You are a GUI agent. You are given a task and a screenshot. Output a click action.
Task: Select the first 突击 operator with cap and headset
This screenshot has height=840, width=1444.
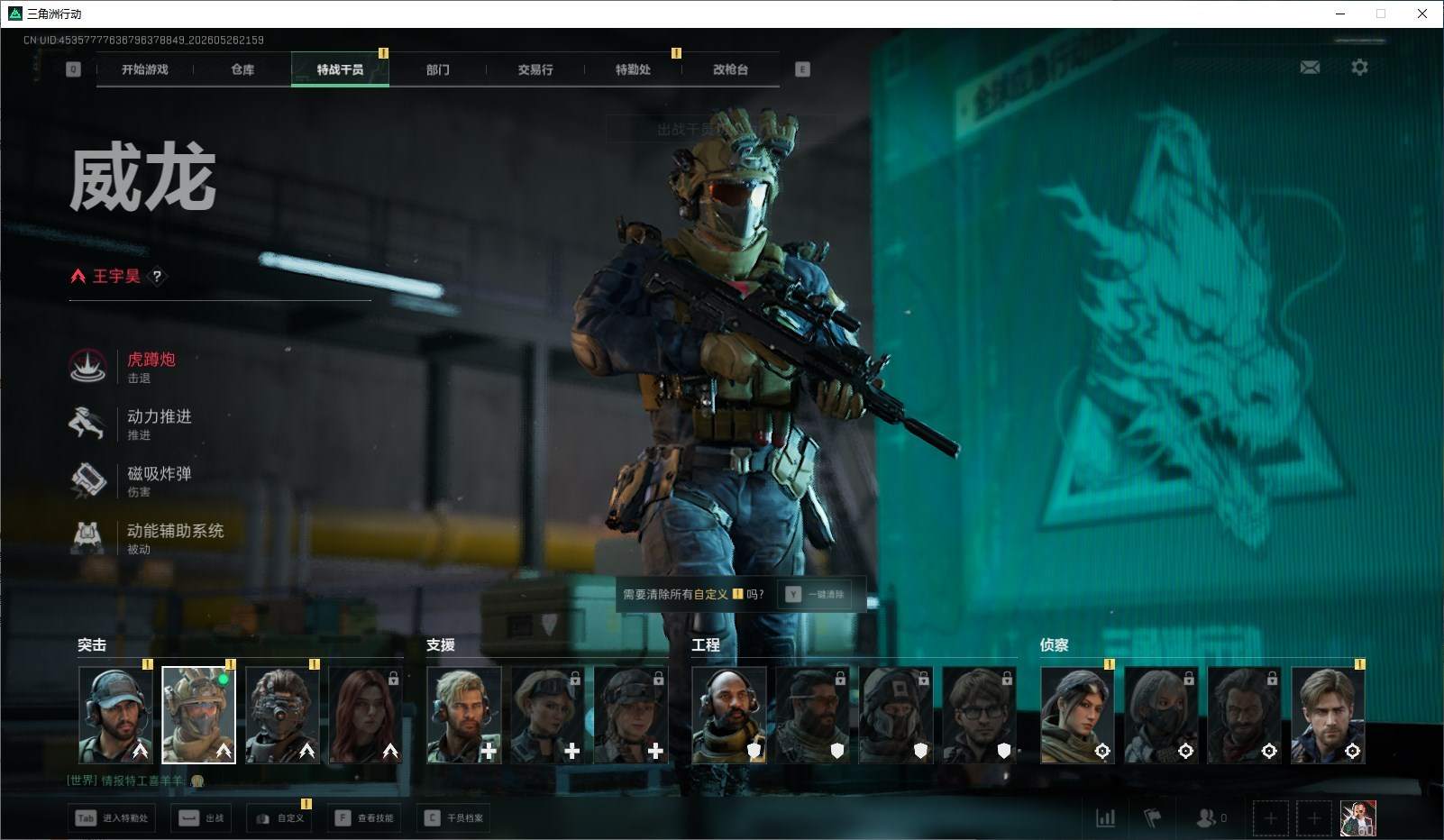pos(115,715)
